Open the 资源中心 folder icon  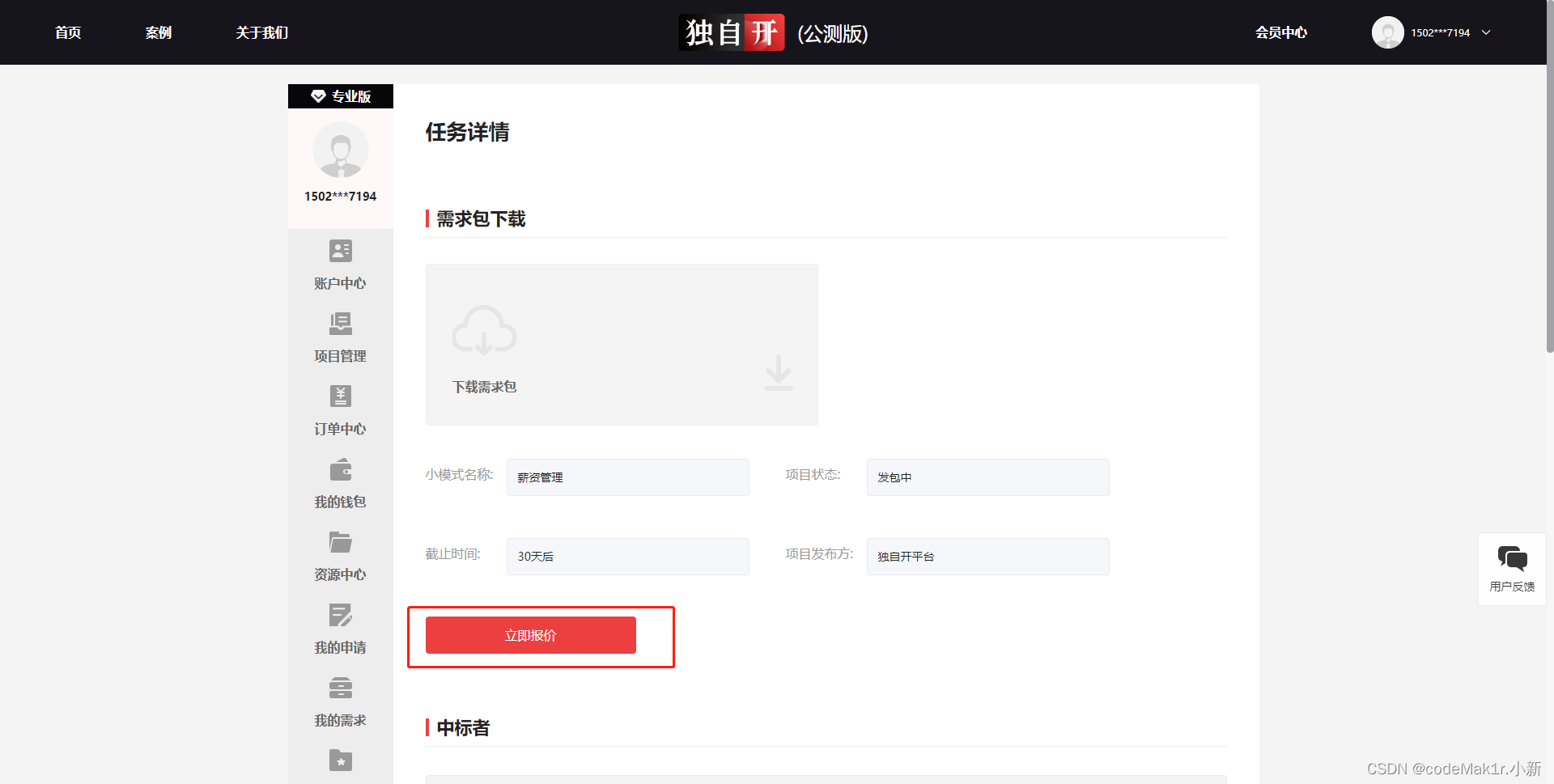tap(341, 542)
